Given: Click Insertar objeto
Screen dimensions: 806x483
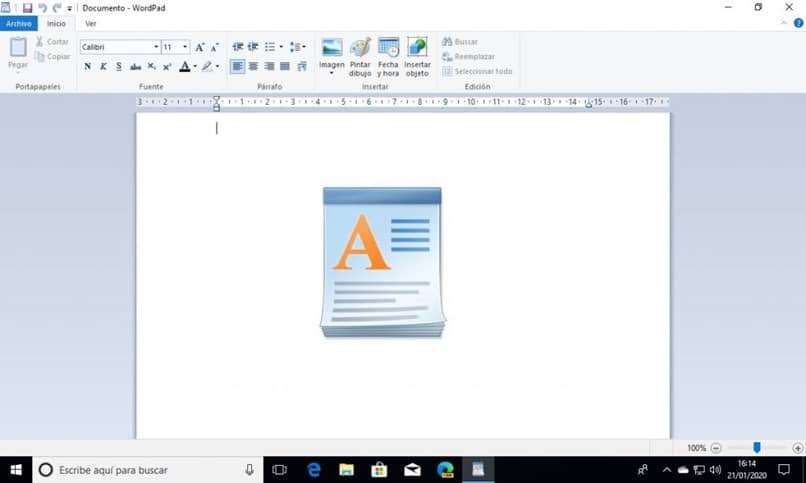Looking at the screenshot, I should click(417, 57).
